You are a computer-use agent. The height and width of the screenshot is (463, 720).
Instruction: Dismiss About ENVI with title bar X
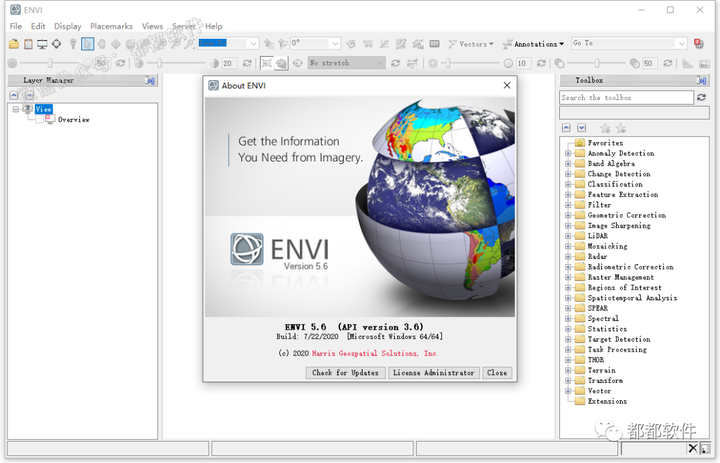point(506,85)
